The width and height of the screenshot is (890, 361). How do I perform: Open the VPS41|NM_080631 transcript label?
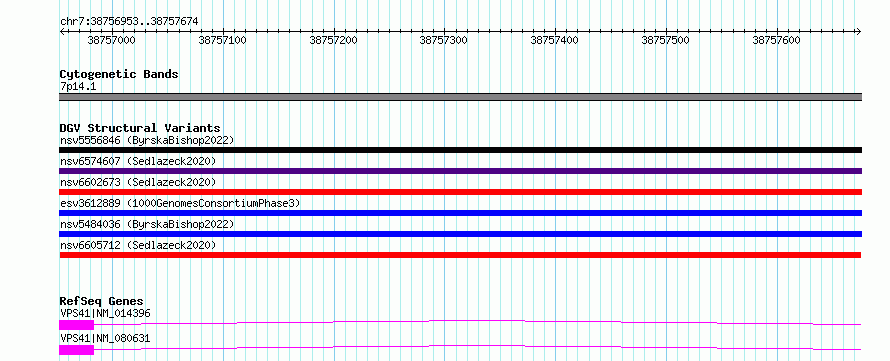pyautogui.click(x=105, y=338)
